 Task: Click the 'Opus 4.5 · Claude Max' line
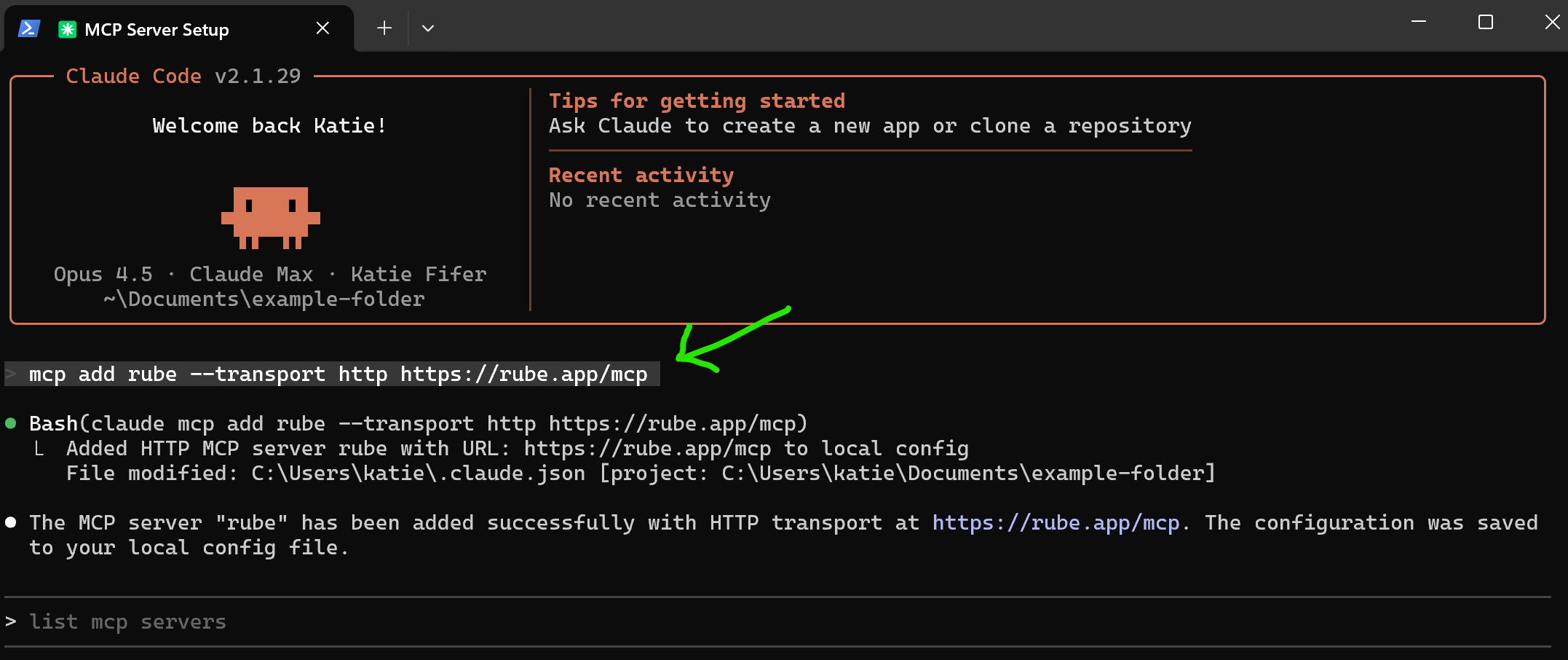(x=270, y=275)
